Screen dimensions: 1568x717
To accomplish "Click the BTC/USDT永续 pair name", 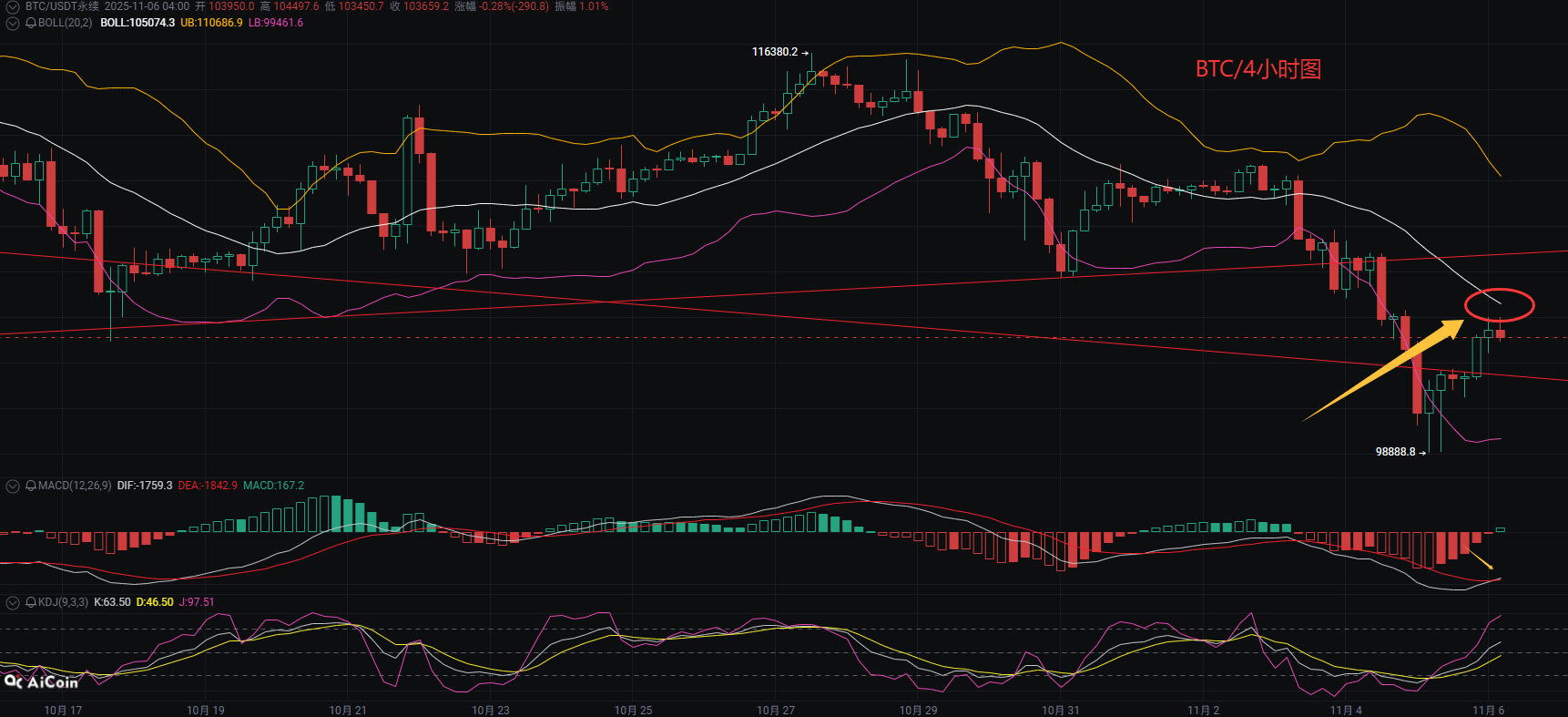I will click(x=62, y=6).
